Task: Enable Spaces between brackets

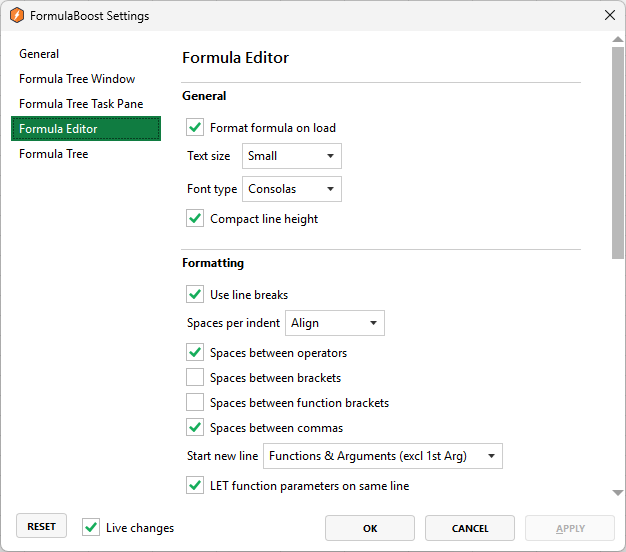Action: 195,378
